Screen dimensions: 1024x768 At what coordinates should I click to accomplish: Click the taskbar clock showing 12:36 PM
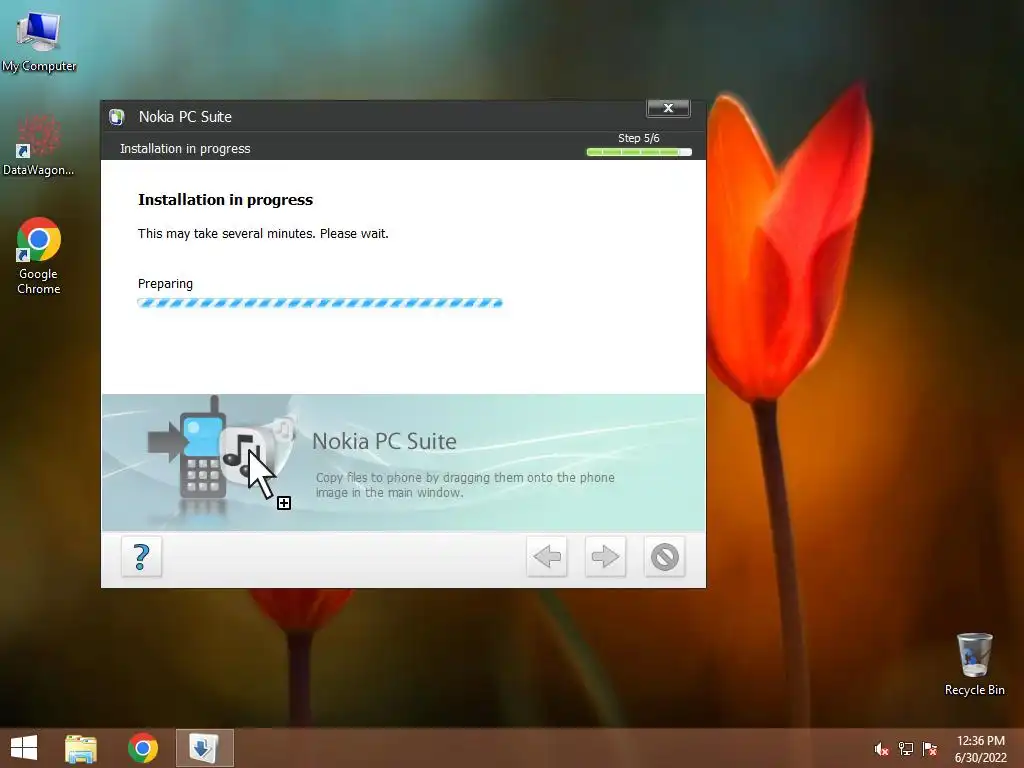click(980, 749)
